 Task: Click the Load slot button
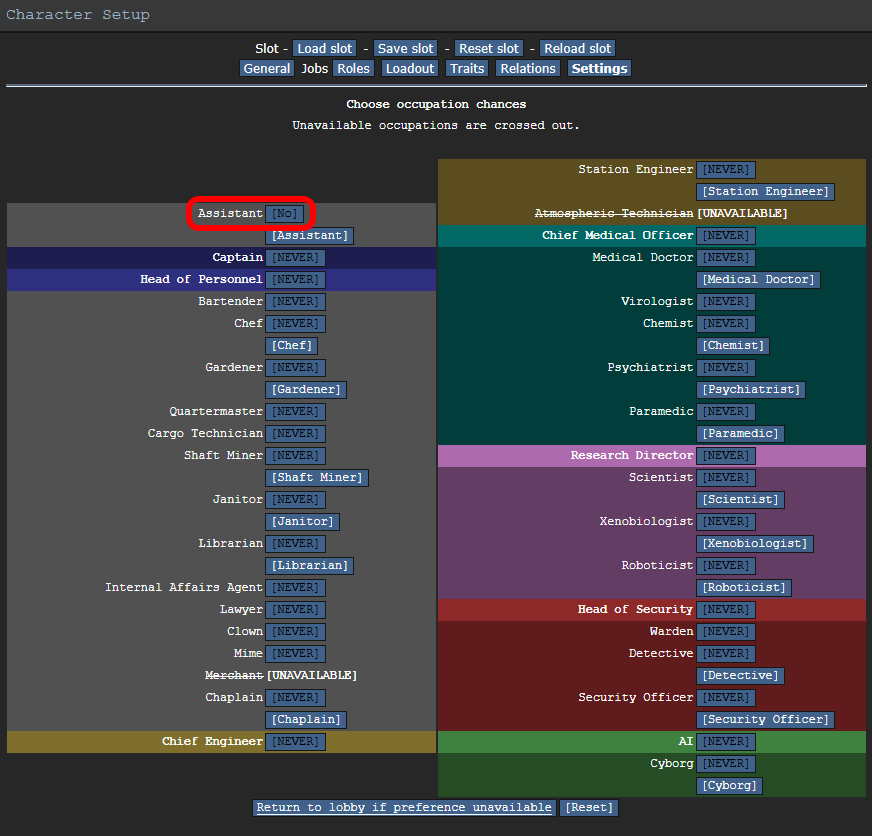tap(325, 48)
